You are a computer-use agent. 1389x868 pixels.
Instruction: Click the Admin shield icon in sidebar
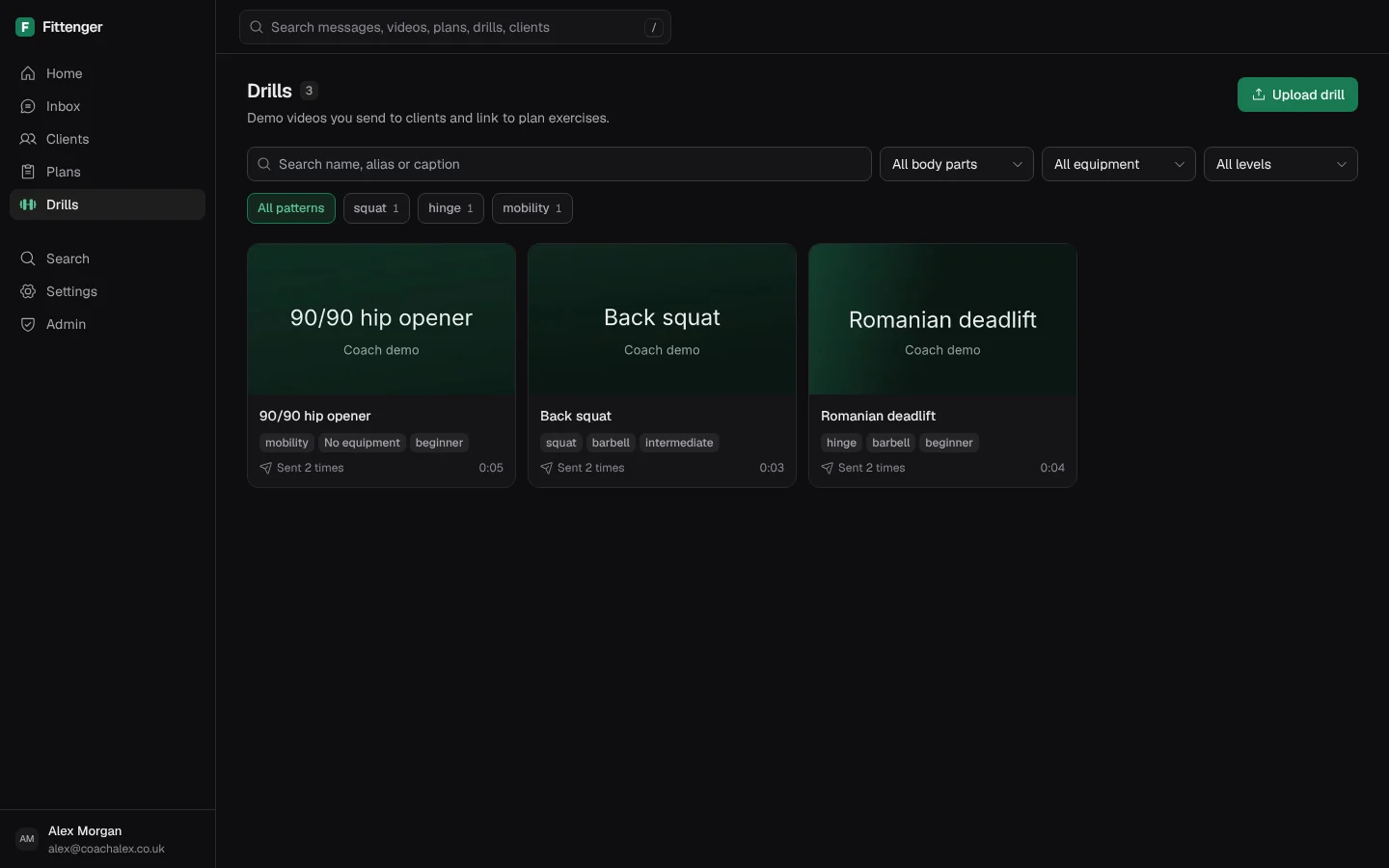pyautogui.click(x=28, y=324)
